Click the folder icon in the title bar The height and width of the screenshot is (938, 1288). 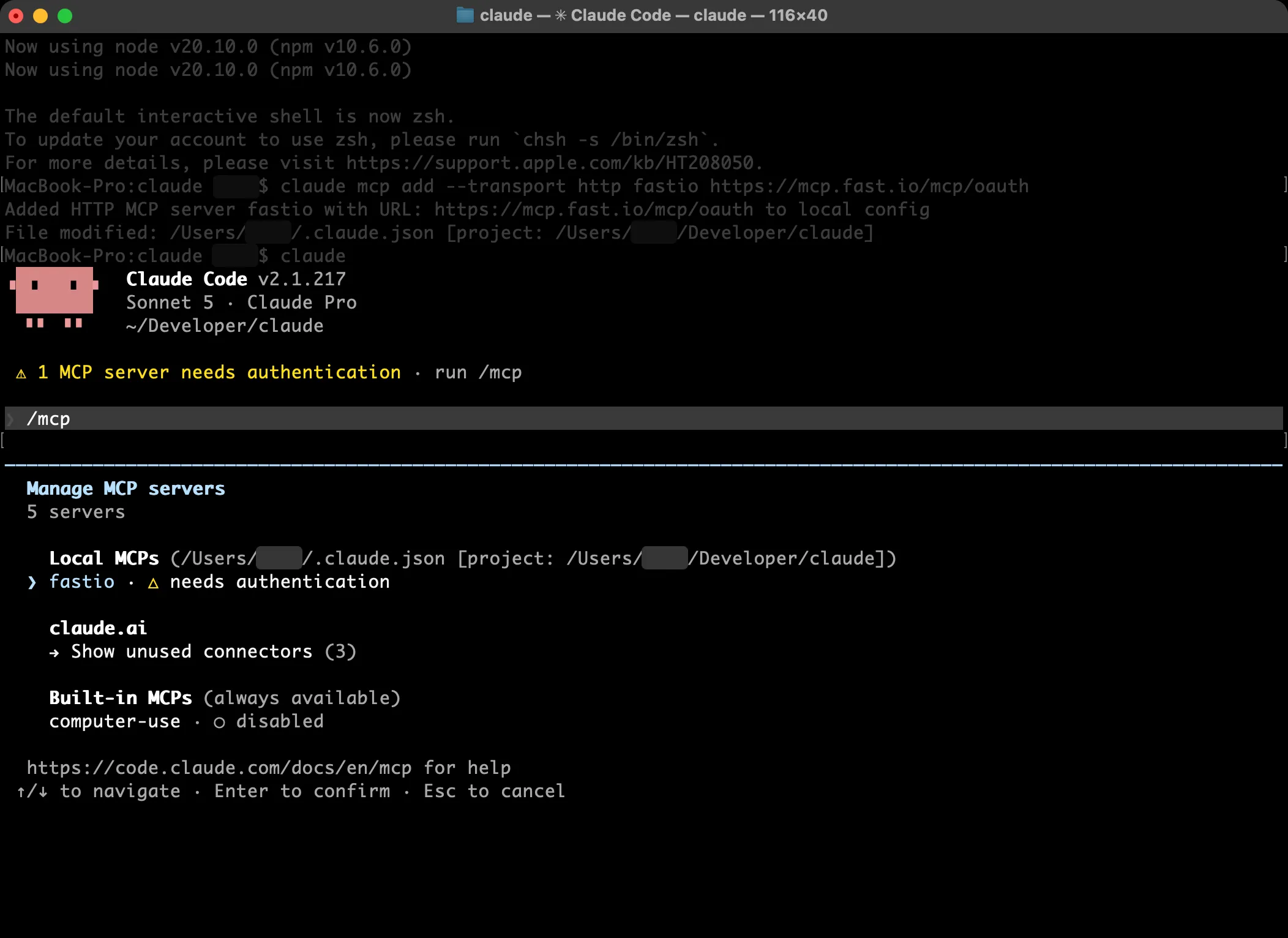click(x=465, y=15)
